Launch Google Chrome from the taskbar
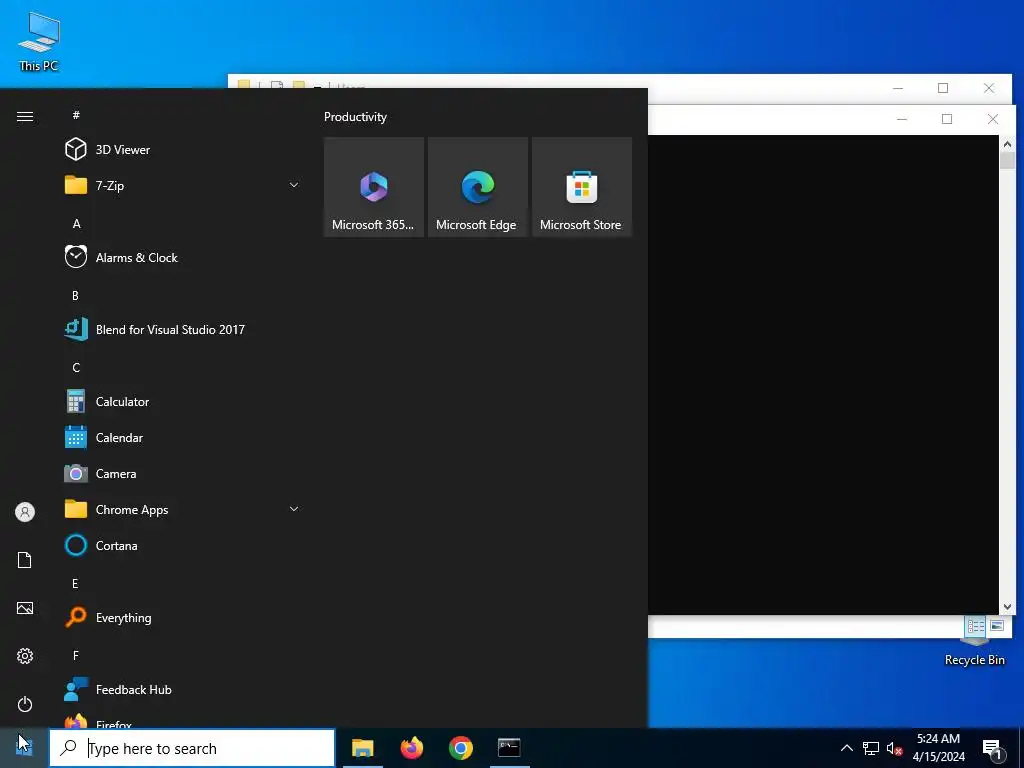 (x=460, y=748)
